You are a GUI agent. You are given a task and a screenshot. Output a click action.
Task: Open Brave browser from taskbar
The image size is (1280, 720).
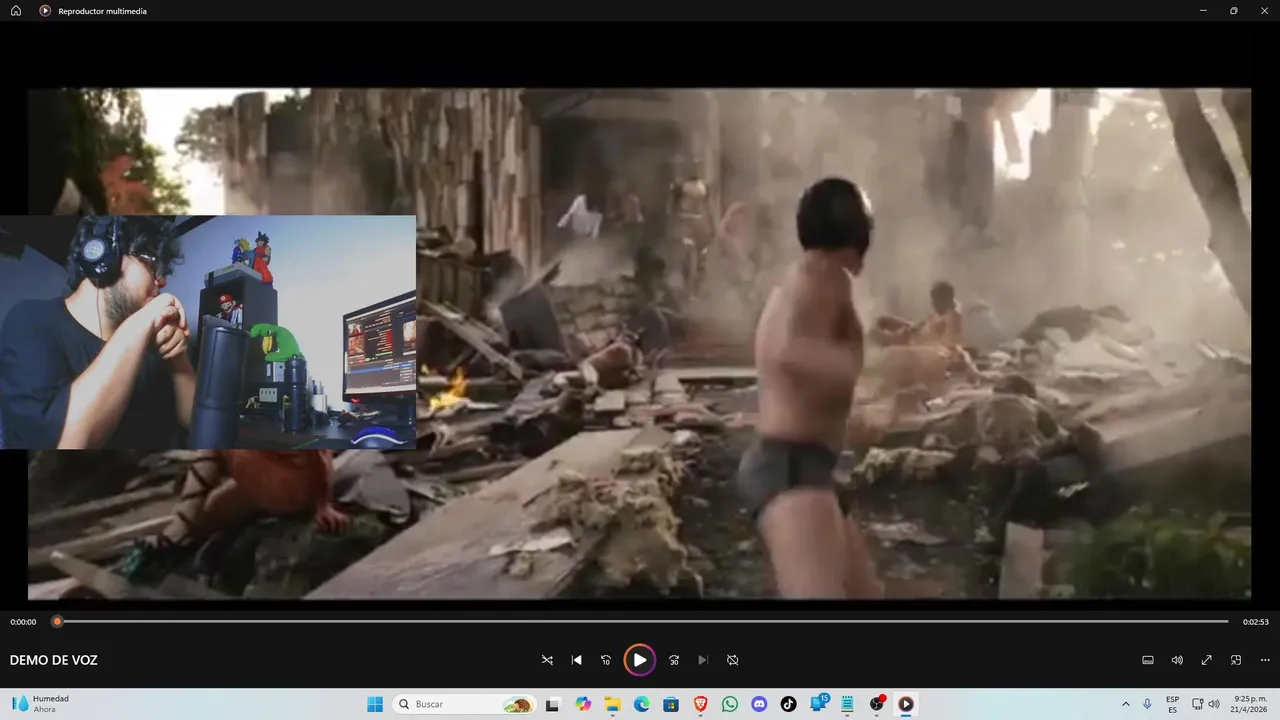pyautogui.click(x=700, y=704)
